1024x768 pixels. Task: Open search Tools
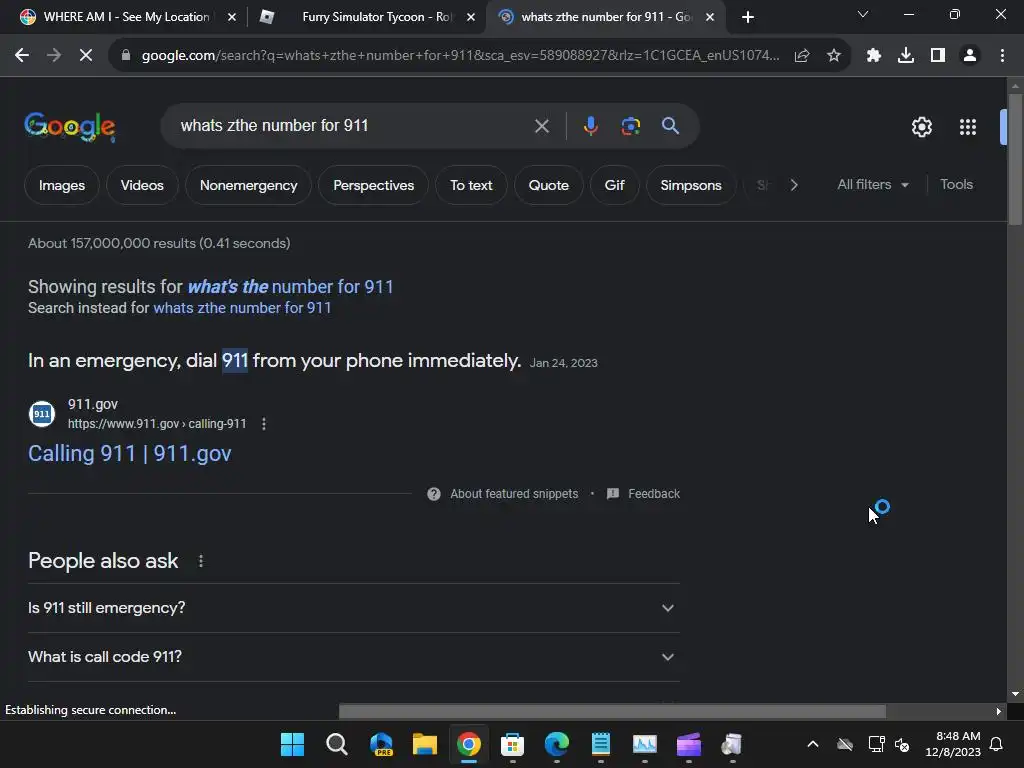tap(956, 185)
